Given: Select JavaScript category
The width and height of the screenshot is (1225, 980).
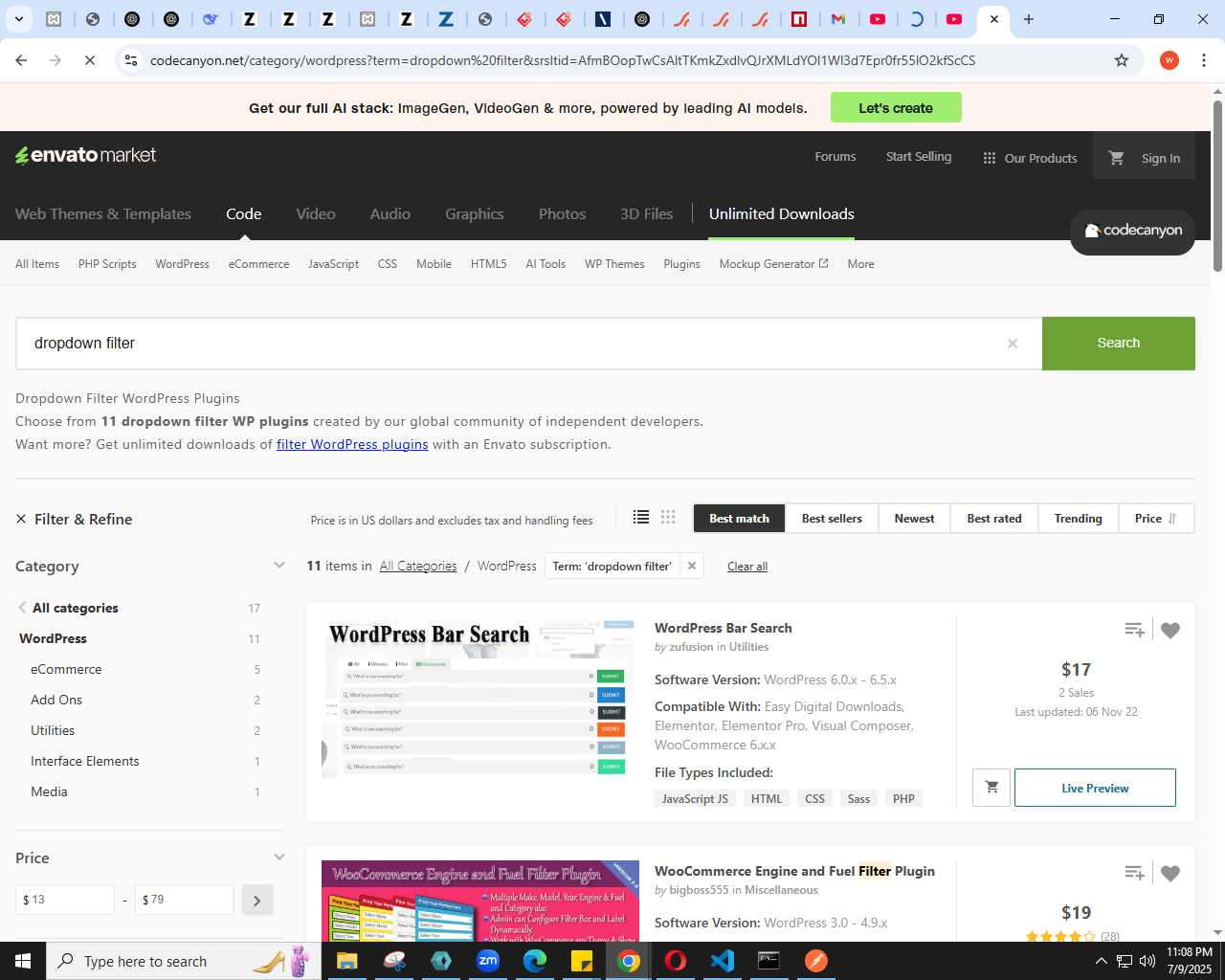Looking at the screenshot, I should (333, 264).
